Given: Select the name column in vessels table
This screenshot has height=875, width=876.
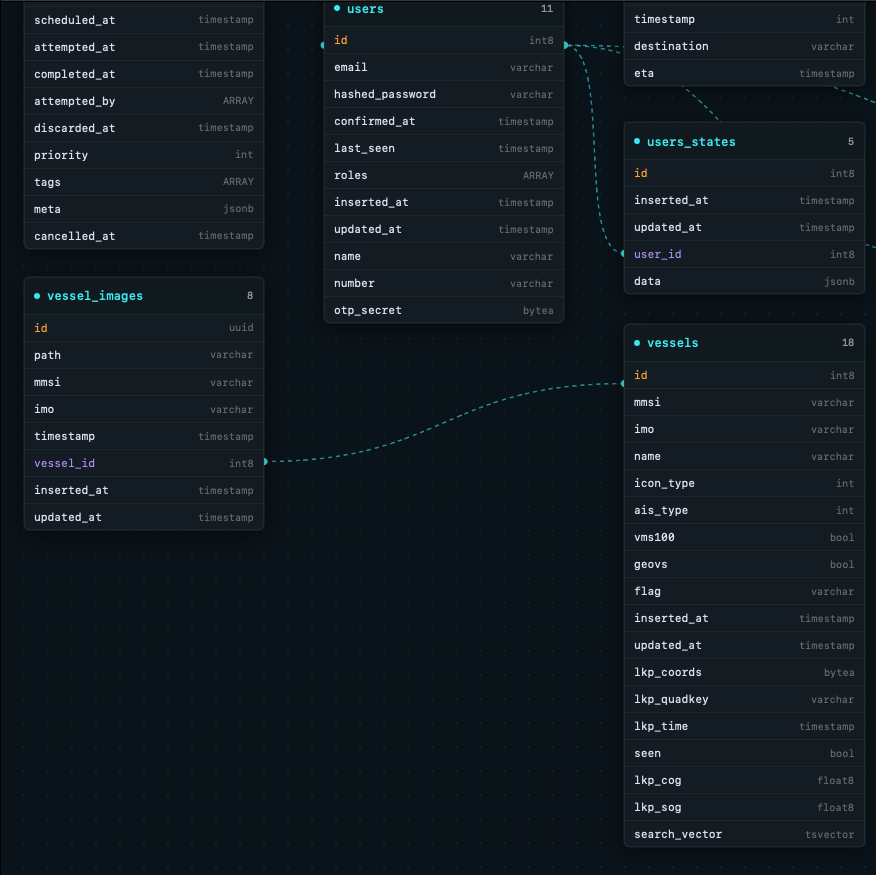Looking at the screenshot, I should click(x=744, y=456).
